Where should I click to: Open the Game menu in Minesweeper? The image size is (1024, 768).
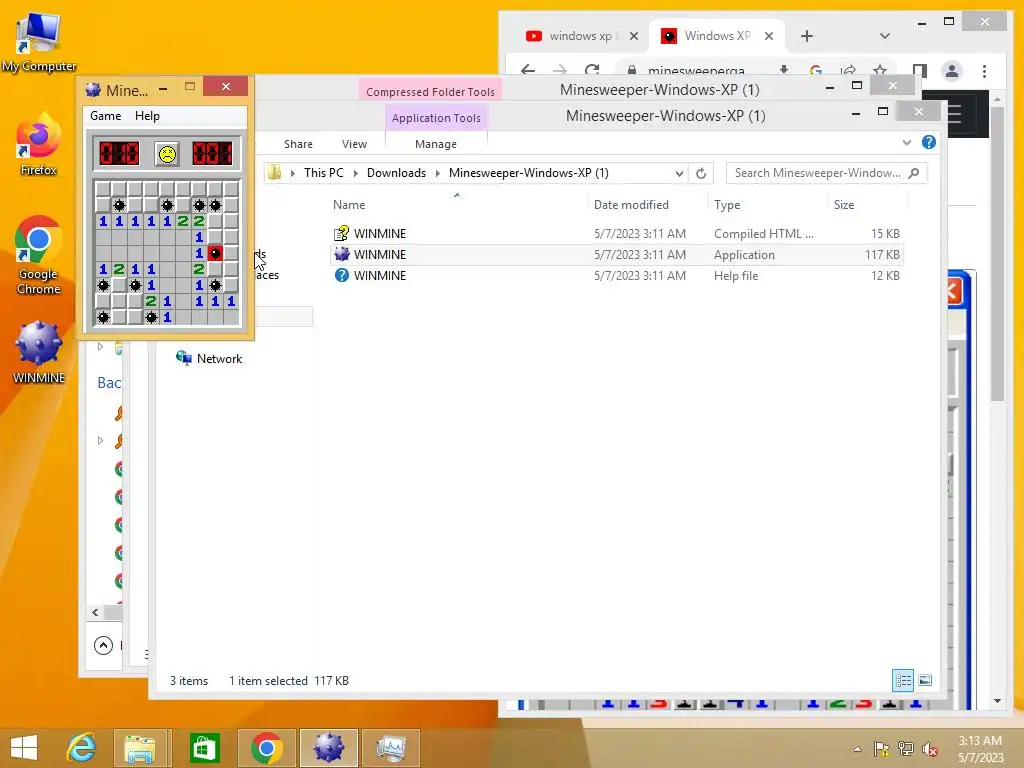(105, 116)
